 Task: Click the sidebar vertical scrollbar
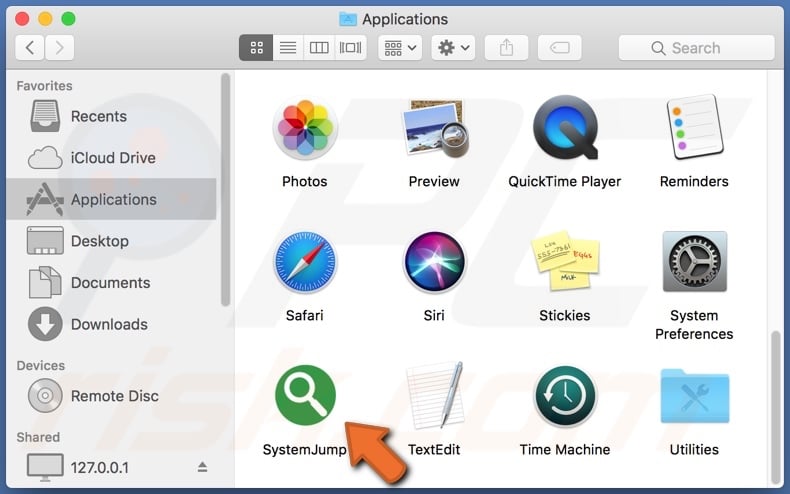tap(225, 190)
